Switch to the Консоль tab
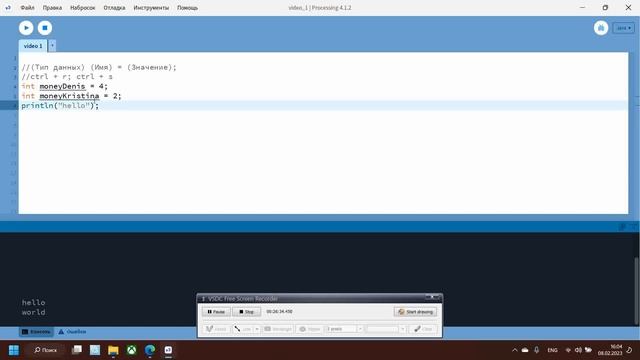This screenshot has width=640, height=360. coord(36,332)
